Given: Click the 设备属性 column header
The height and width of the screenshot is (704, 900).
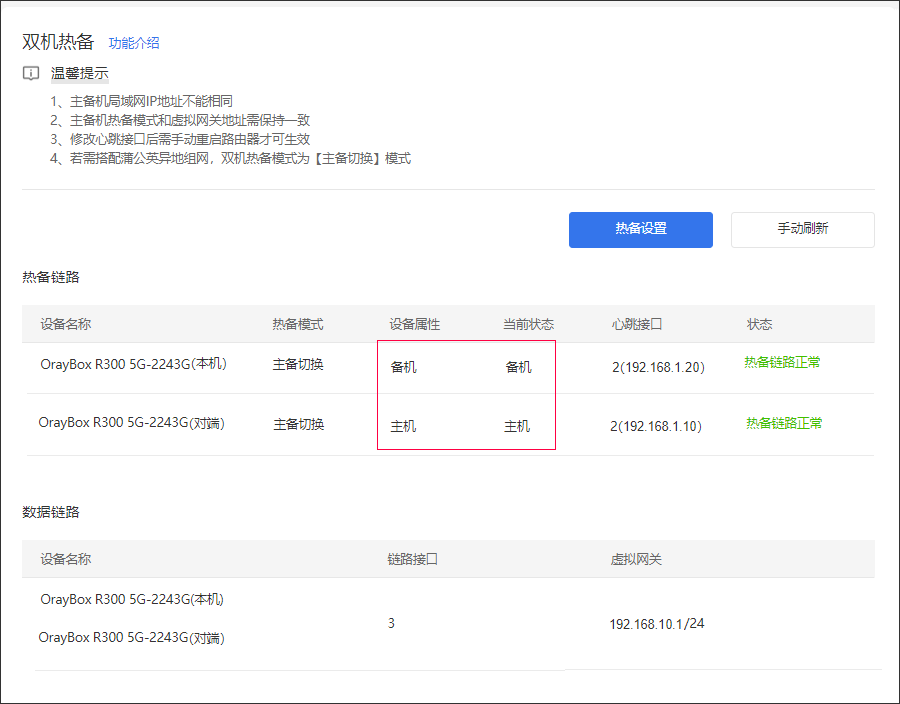Looking at the screenshot, I should click(x=414, y=324).
